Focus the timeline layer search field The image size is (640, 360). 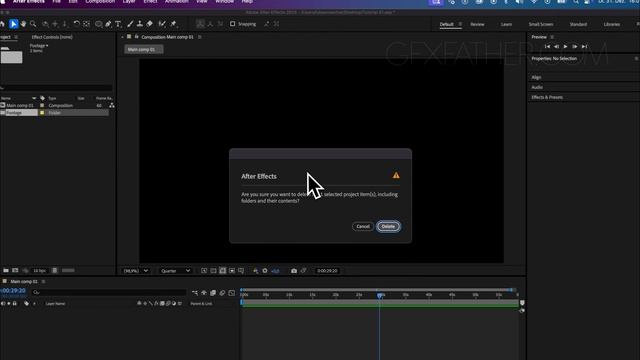coord(109,292)
